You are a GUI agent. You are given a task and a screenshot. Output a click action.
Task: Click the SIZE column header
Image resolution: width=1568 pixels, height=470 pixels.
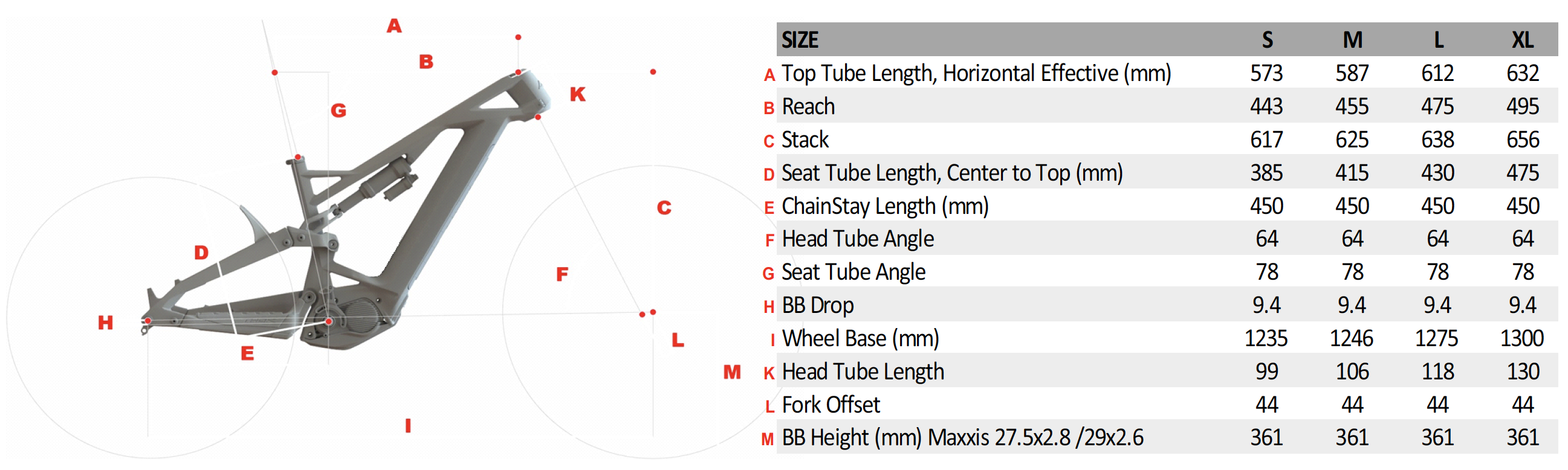pos(800,40)
